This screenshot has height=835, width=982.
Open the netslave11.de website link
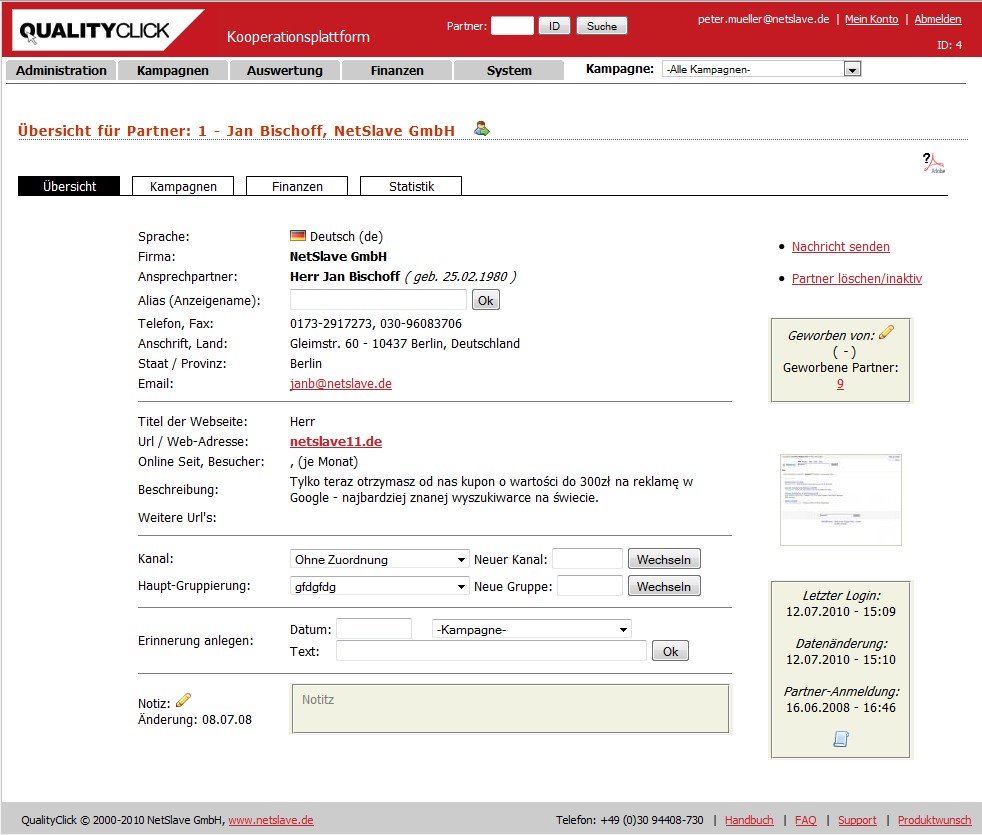click(336, 442)
